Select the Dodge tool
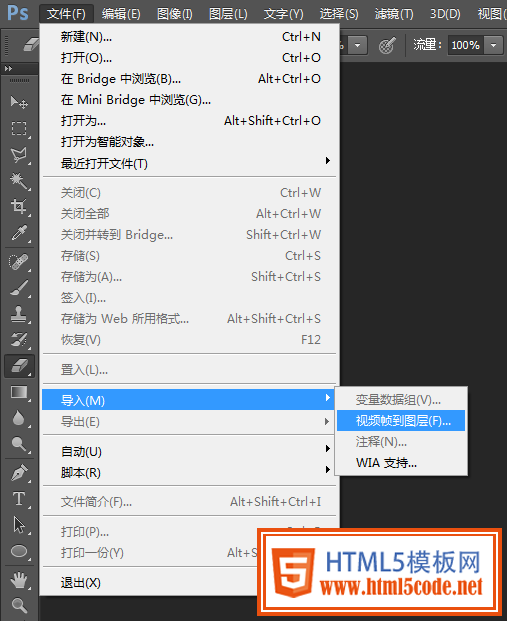 [19, 444]
